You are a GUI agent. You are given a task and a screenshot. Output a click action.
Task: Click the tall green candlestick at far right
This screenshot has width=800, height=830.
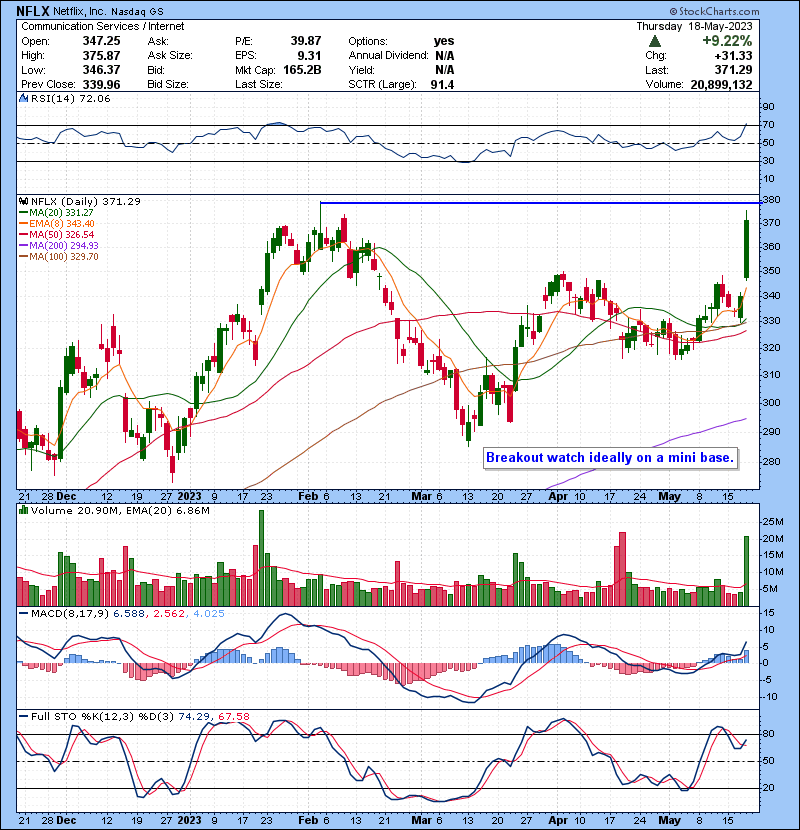747,247
